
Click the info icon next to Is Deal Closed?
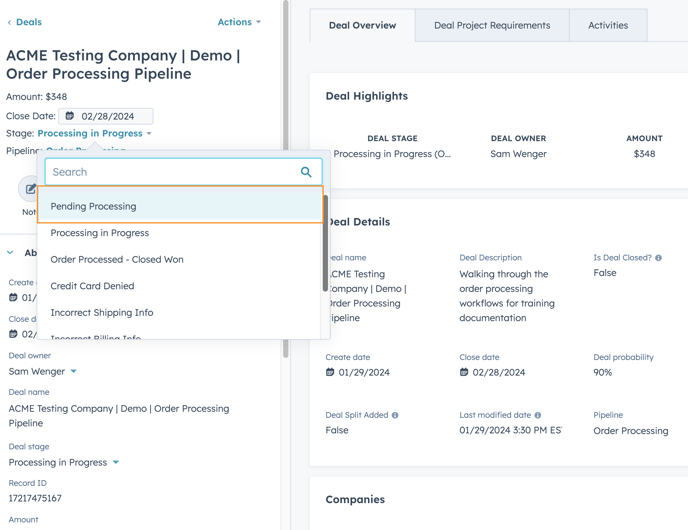[x=658, y=258]
